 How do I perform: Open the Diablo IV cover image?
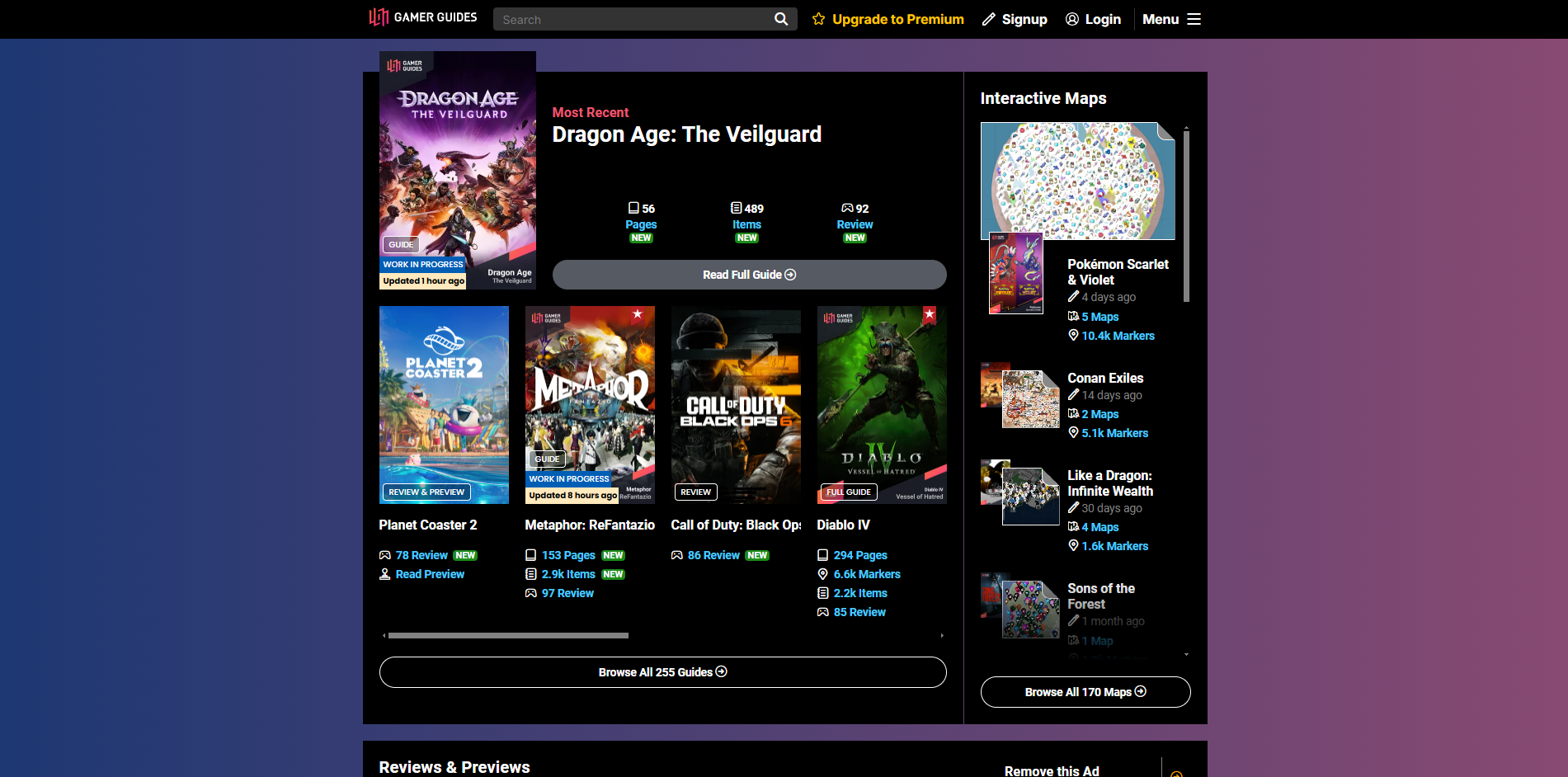tap(882, 405)
